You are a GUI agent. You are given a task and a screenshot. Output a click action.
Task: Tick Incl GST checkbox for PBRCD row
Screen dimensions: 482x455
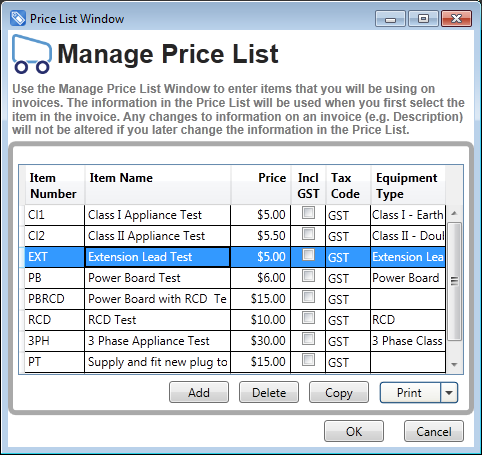308,297
